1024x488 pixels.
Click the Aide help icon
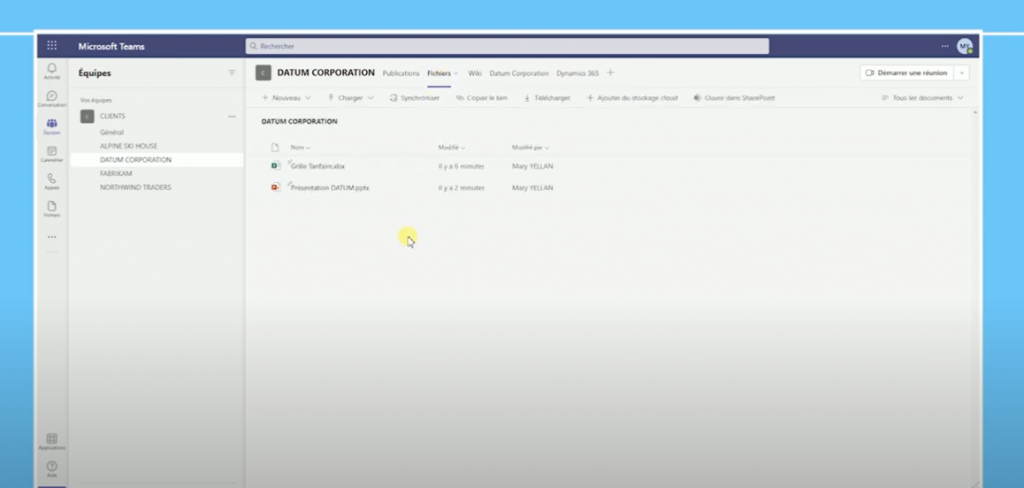(x=52, y=467)
